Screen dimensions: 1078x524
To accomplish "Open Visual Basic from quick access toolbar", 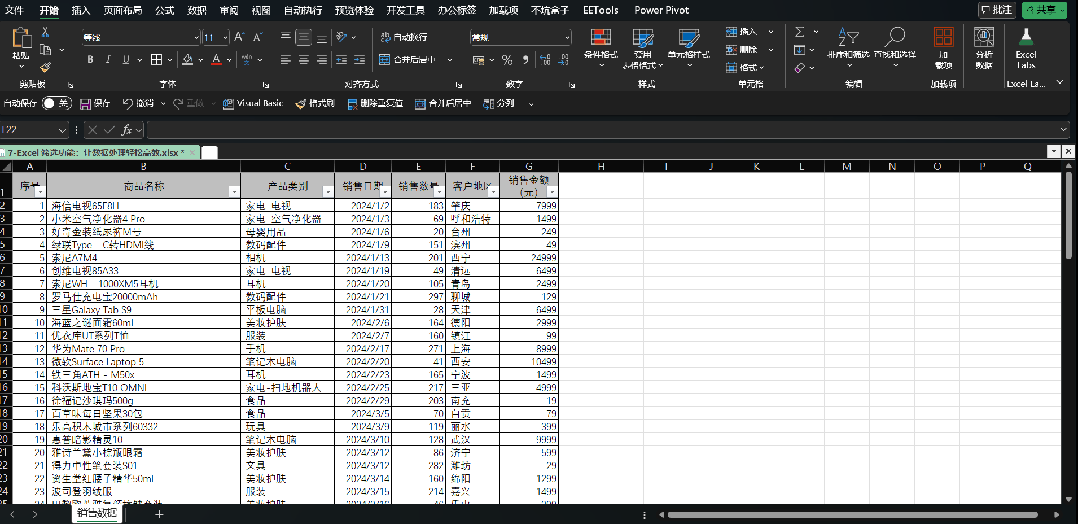I will coord(254,104).
